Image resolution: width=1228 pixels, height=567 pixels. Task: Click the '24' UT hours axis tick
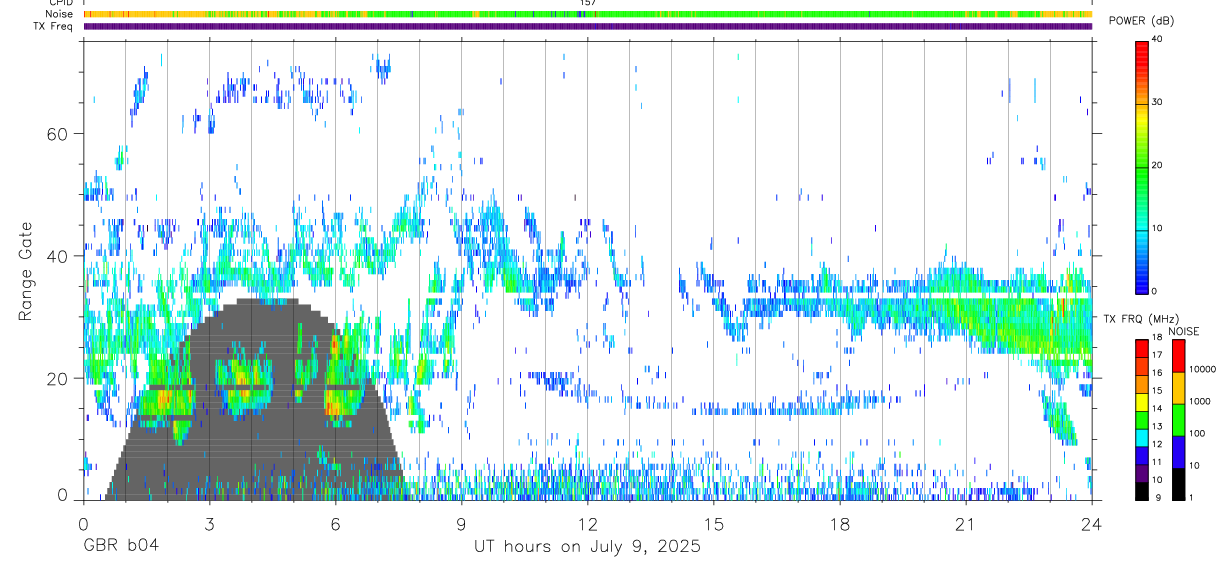tap(1092, 523)
